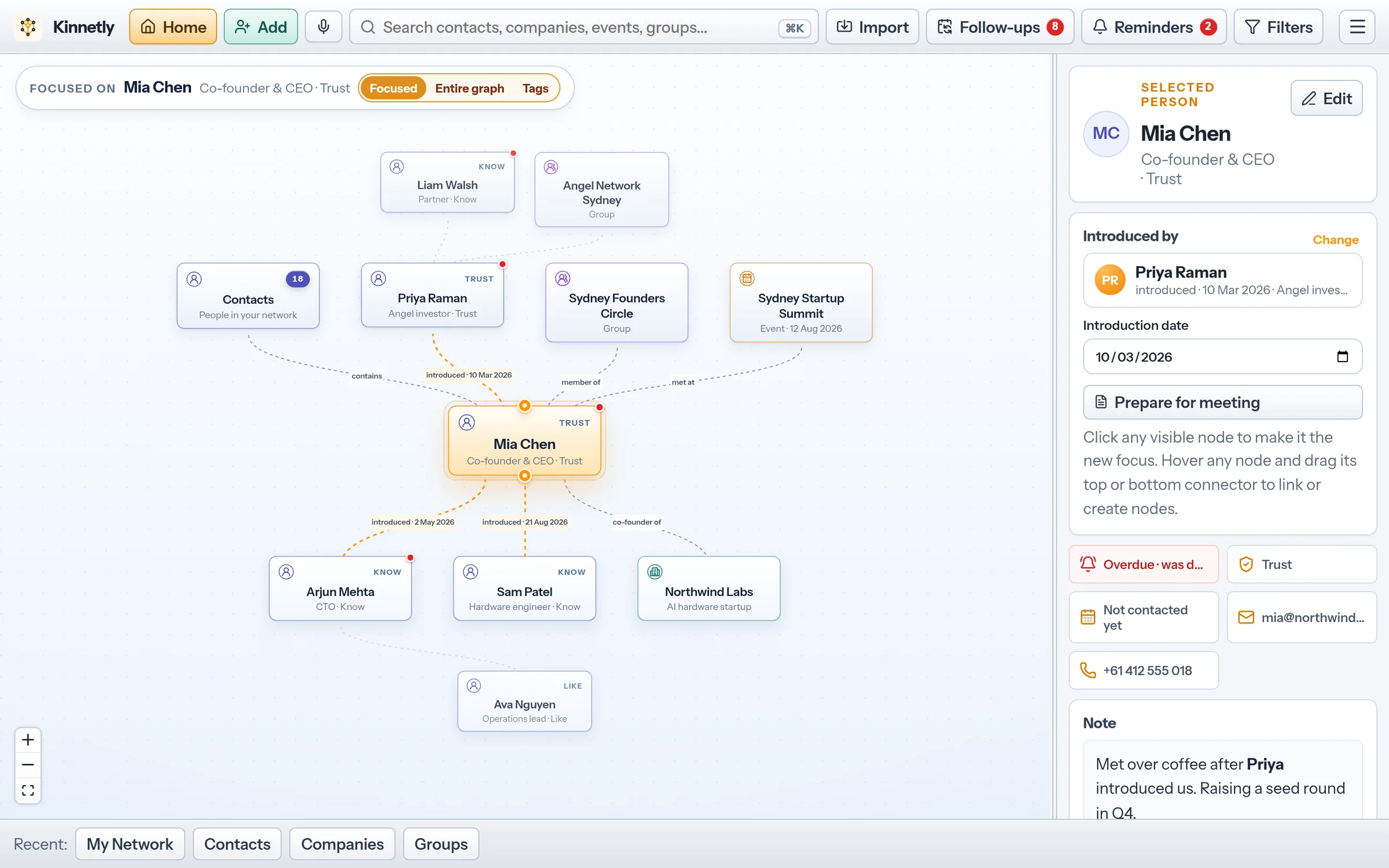Click the overdue bell reminder chip
Image resolution: width=1389 pixels, height=868 pixels.
(x=1144, y=564)
